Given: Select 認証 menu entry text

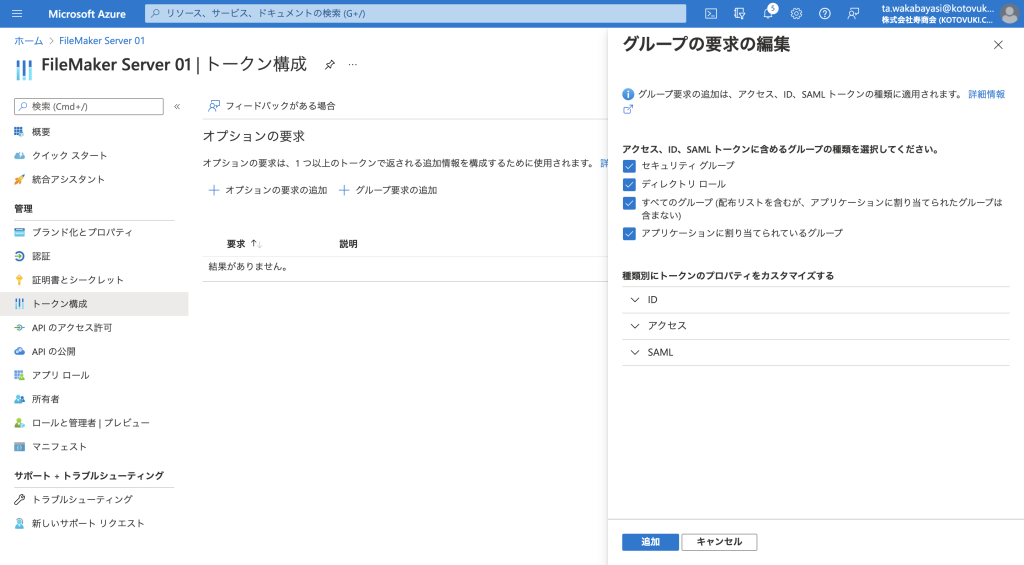Looking at the screenshot, I should (41, 256).
